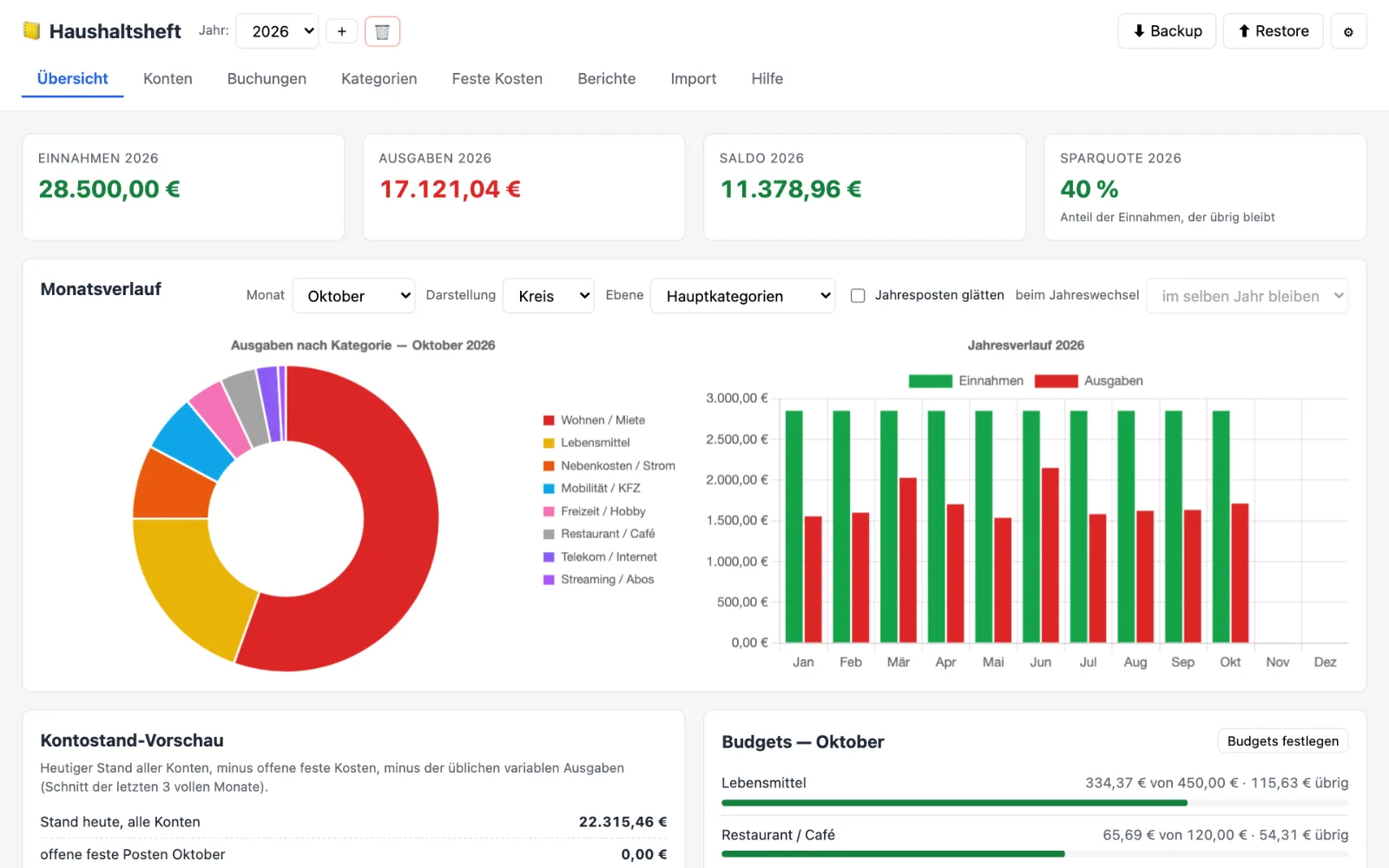This screenshot has width=1389, height=868.
Task: Go to Feste Kosten tab
Action: tap(497, 79)
